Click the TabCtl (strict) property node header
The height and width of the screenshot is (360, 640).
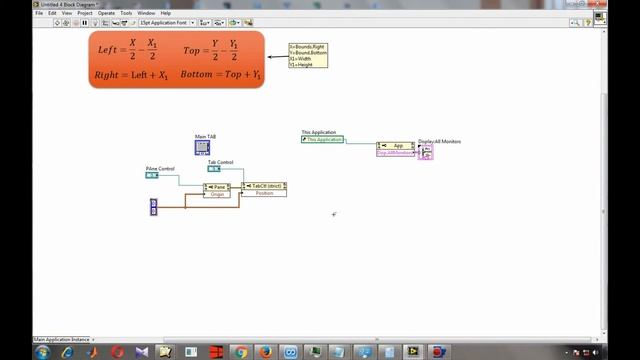(264, 186)
